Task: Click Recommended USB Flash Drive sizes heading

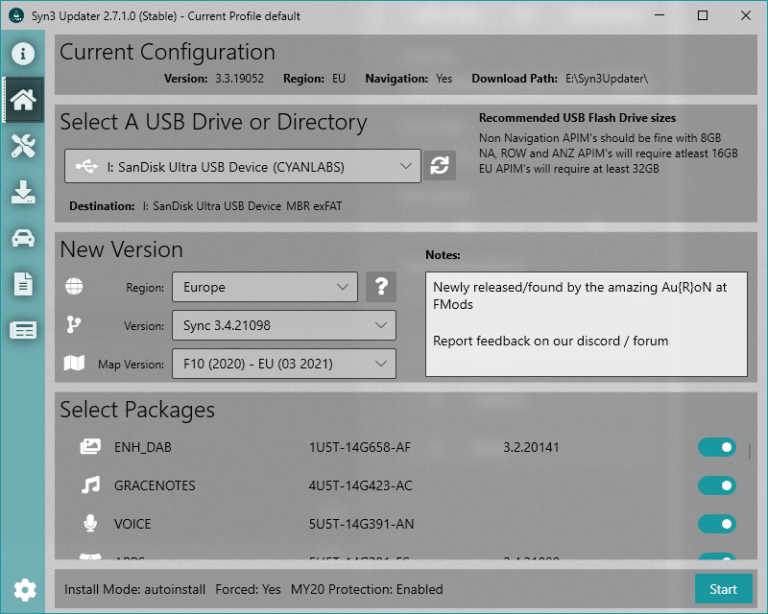Action: click(577, 118)
